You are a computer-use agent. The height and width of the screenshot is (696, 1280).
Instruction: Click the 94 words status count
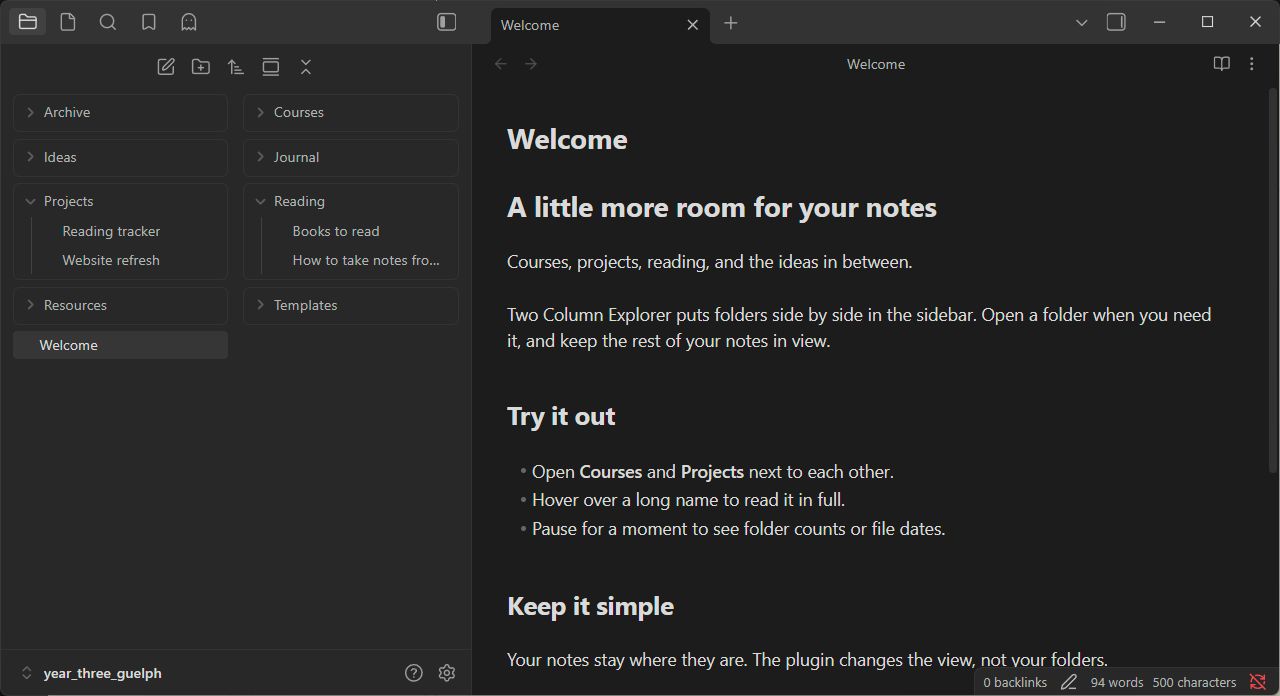tap(1116, 683)
